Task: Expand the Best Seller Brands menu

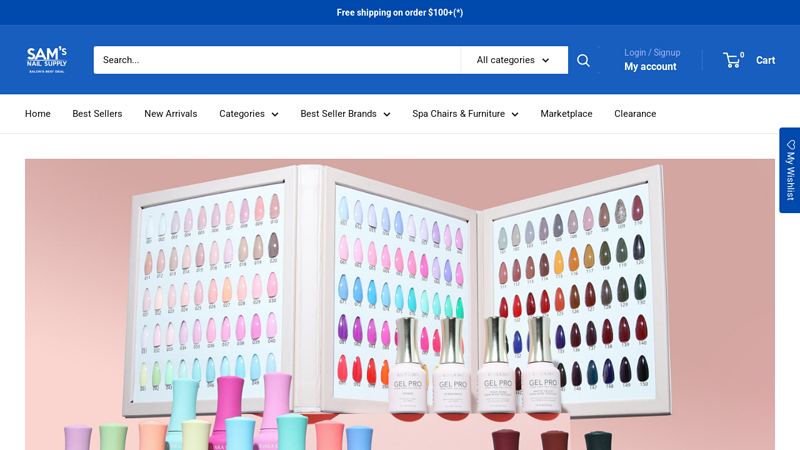Action: 345,114
